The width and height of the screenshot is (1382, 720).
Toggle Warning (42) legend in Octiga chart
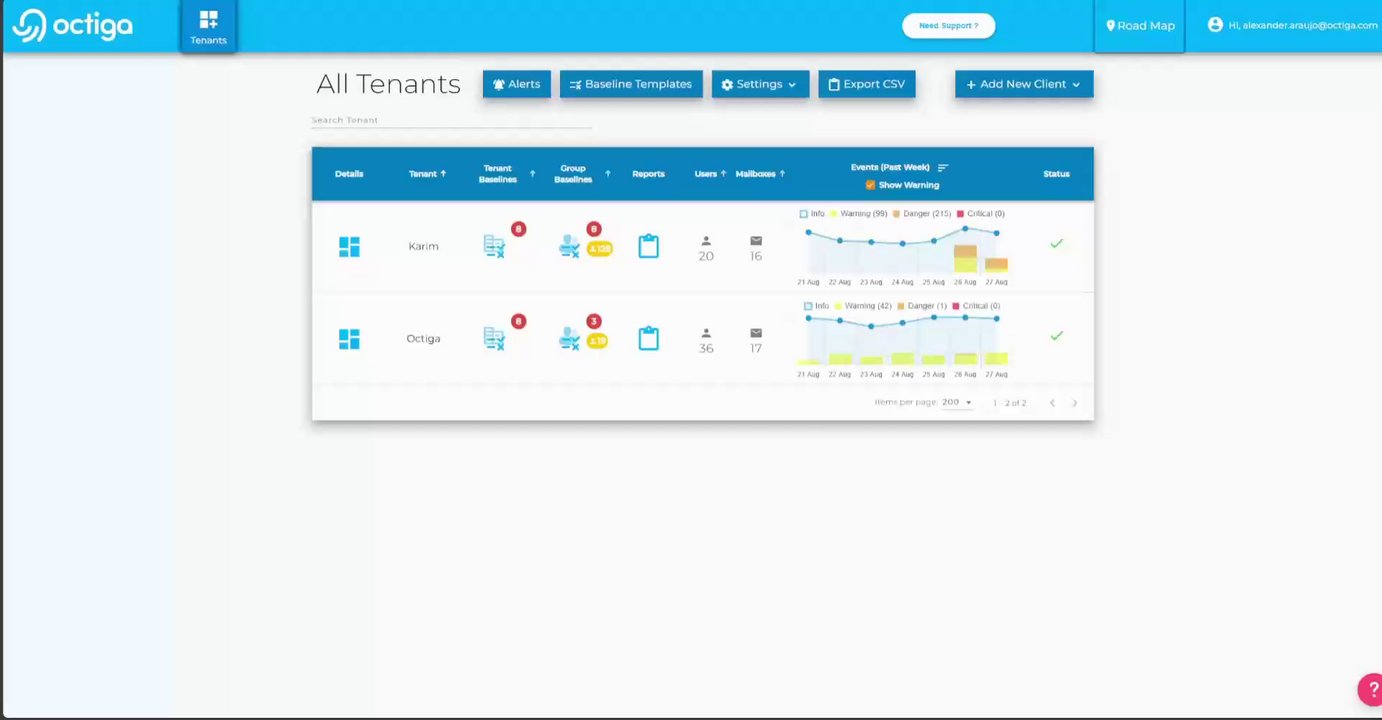pos(863,306)
